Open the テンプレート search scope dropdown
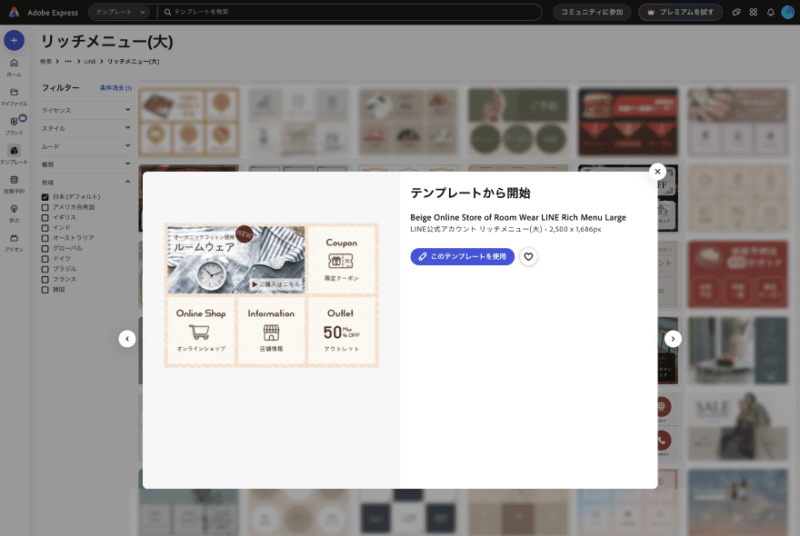This screenshot has width=800, height=536. (x=119, y=12)
